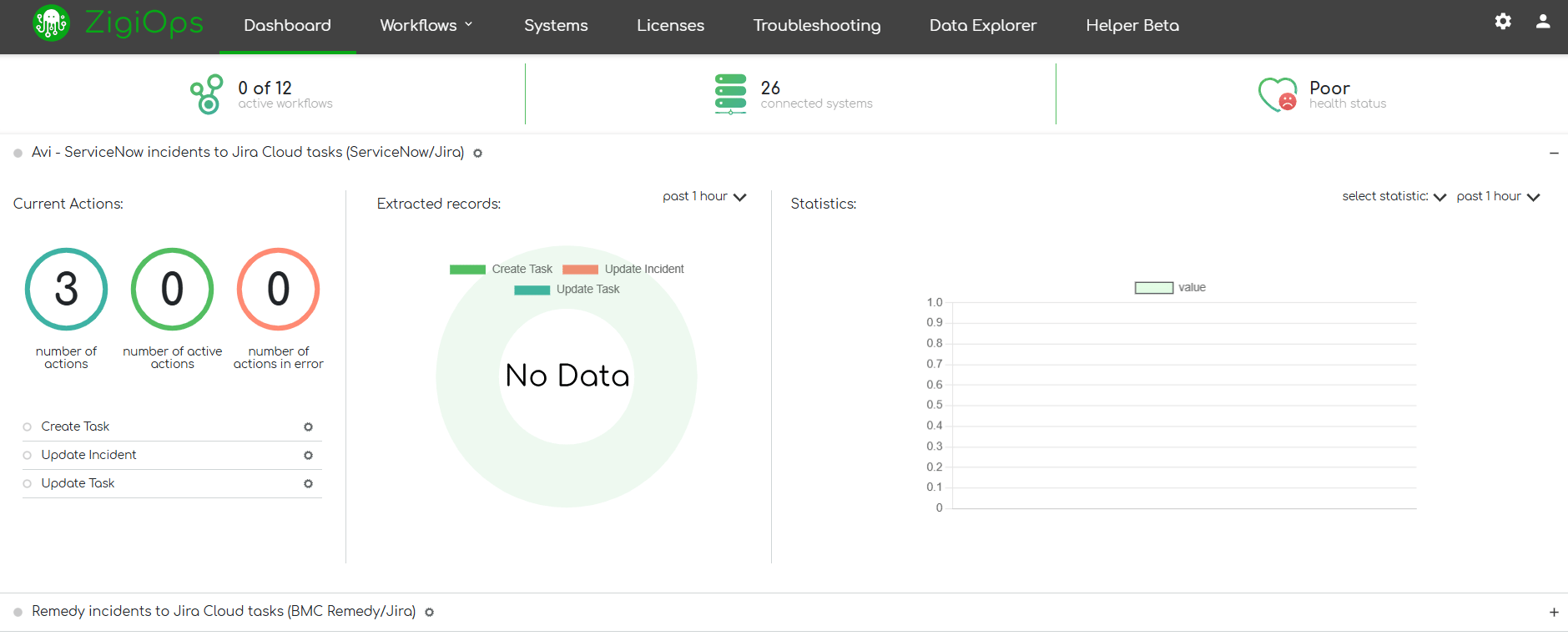The height and width of the screenshot is (641, 1568).
Task: Go to the Dashboard tab
Action: 287,26
